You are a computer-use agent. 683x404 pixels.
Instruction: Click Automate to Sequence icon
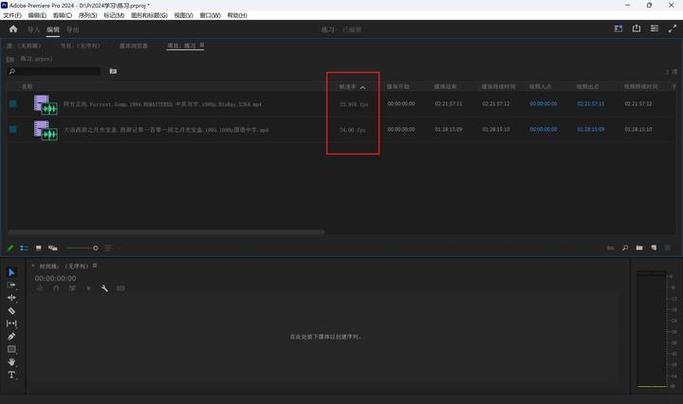click(x=611, y=248)
